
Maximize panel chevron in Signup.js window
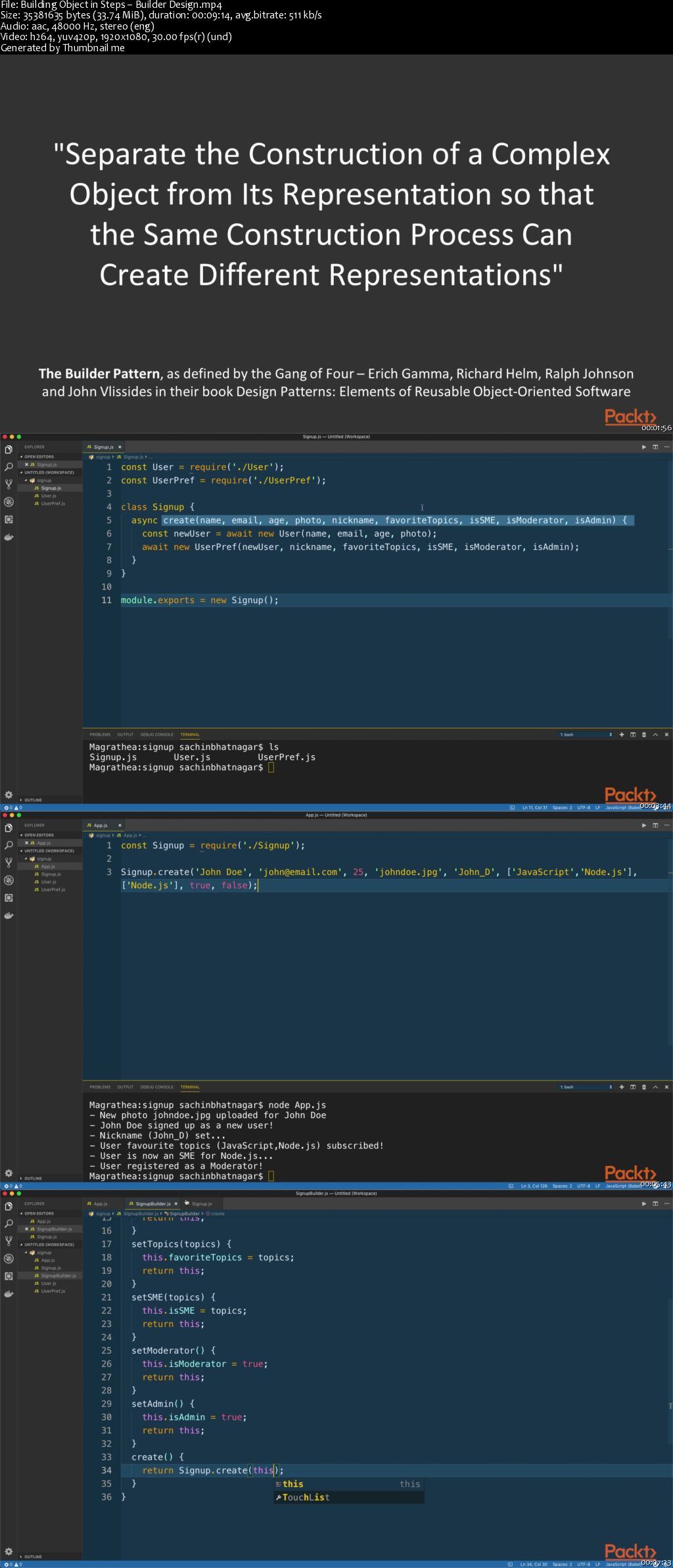click(655, 734)
